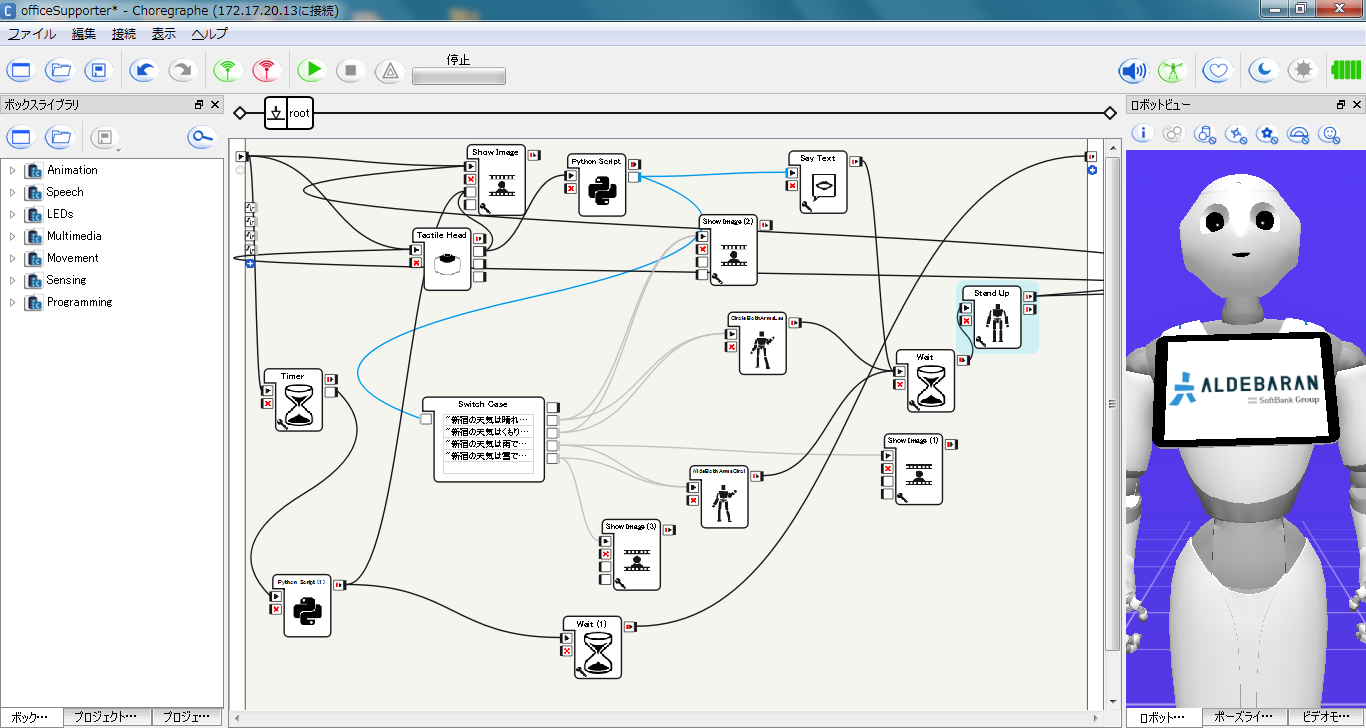Toggle the info display in robot view
The image size is (1366, 728).
[x=1143, y=133]
